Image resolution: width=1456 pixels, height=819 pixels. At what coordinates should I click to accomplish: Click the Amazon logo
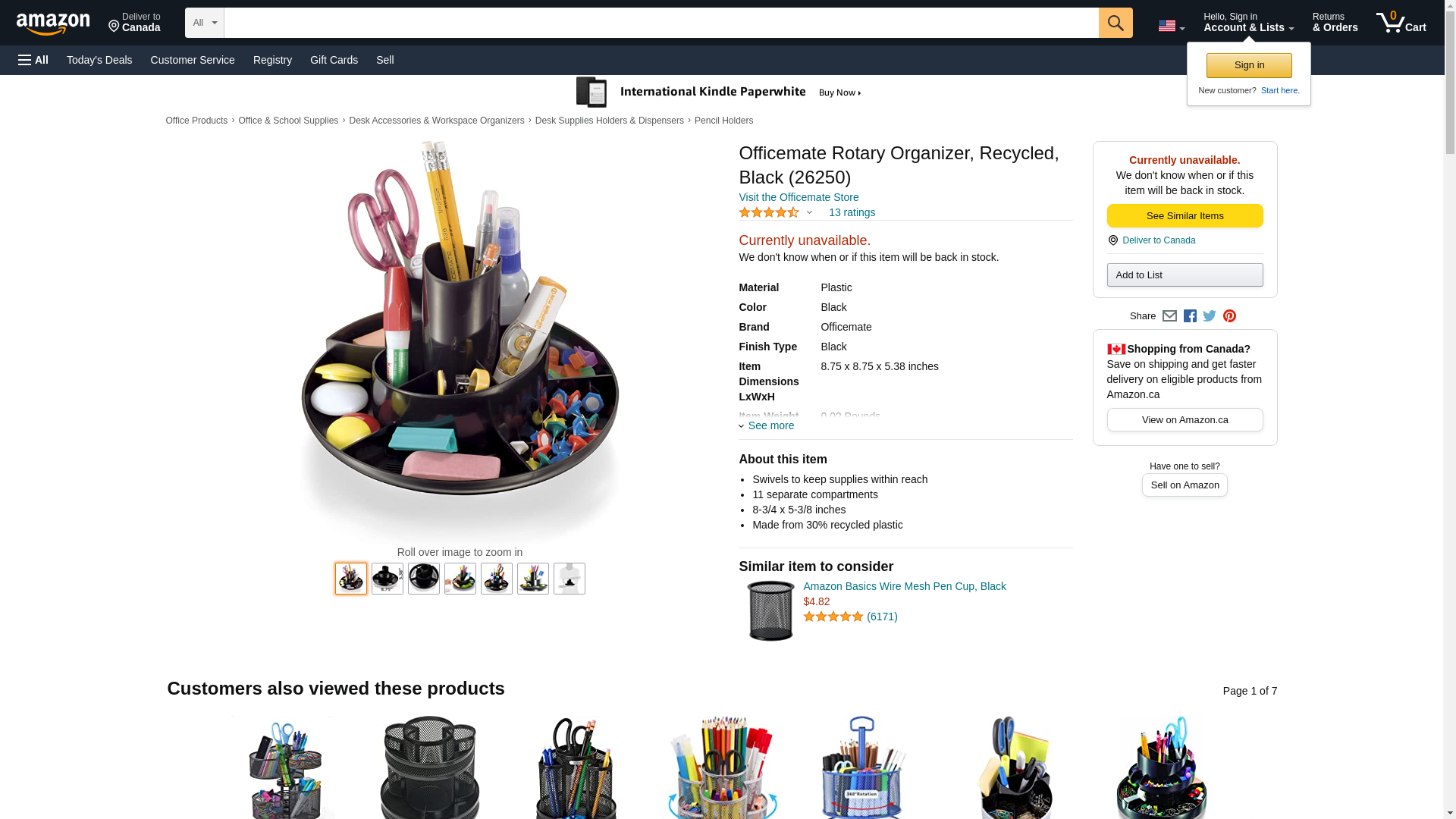tap(53, 24)
